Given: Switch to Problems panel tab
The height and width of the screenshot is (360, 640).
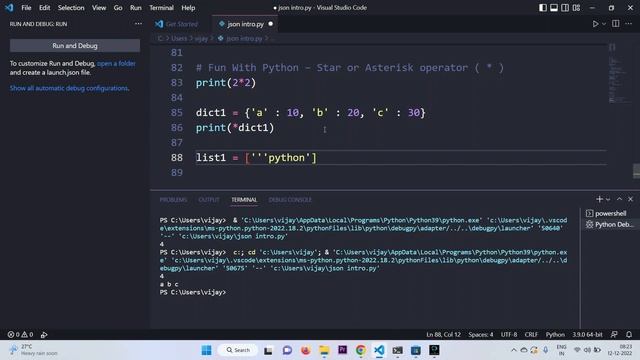Looking at the screenshot, I should coord(173,200).
